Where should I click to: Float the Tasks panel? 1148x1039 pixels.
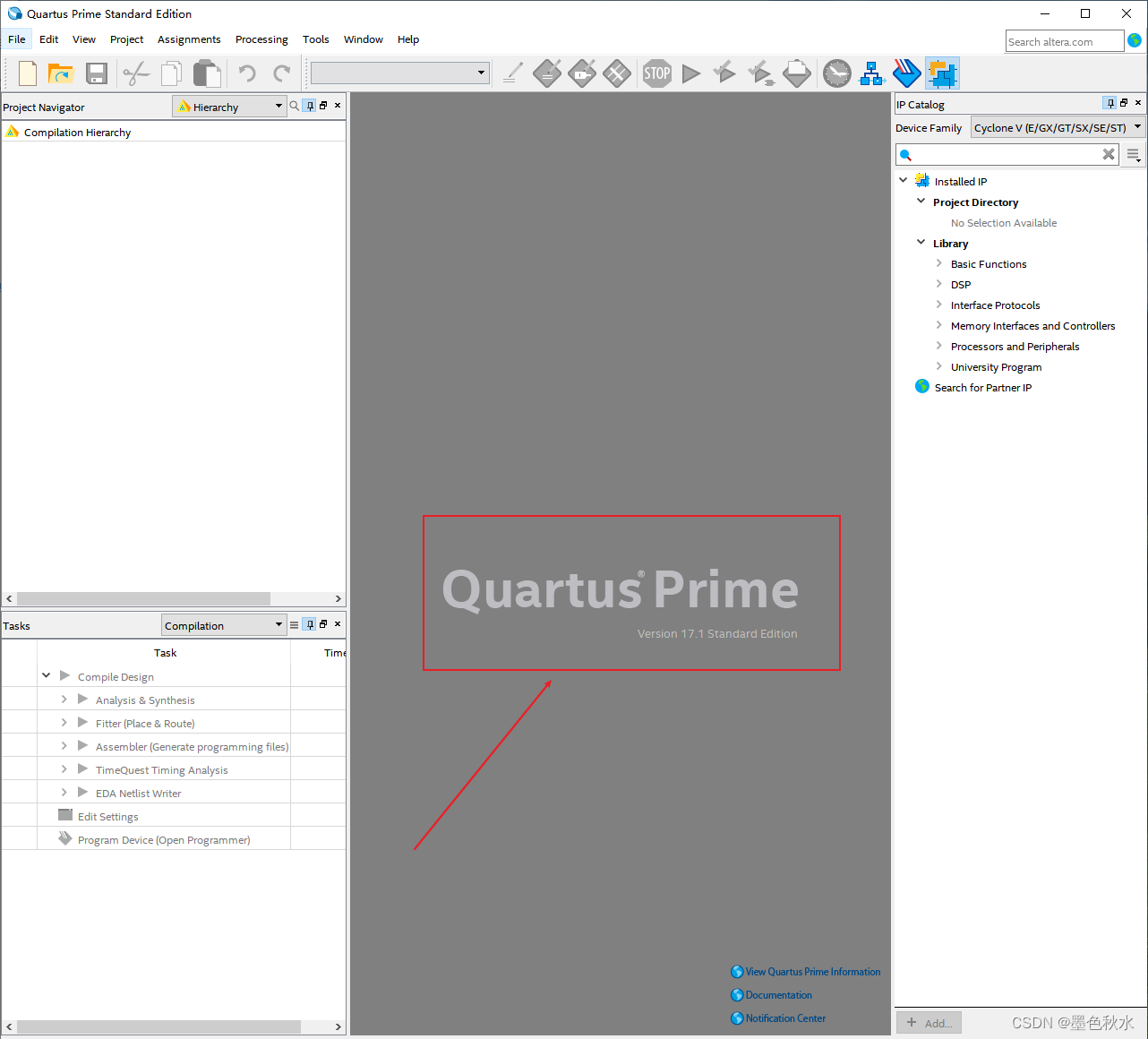point(323,624)
